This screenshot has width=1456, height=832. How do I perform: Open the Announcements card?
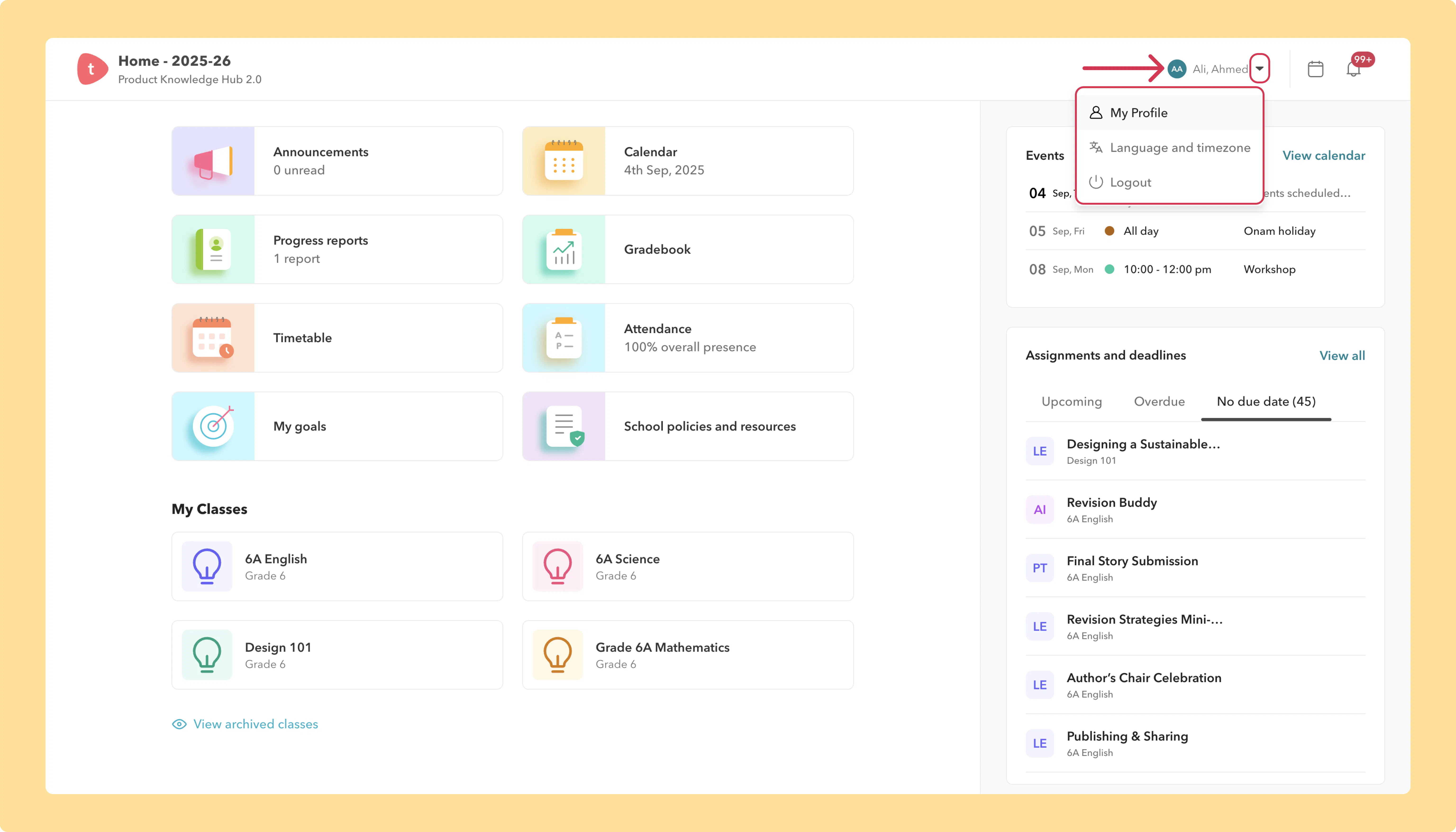(337, 161)
